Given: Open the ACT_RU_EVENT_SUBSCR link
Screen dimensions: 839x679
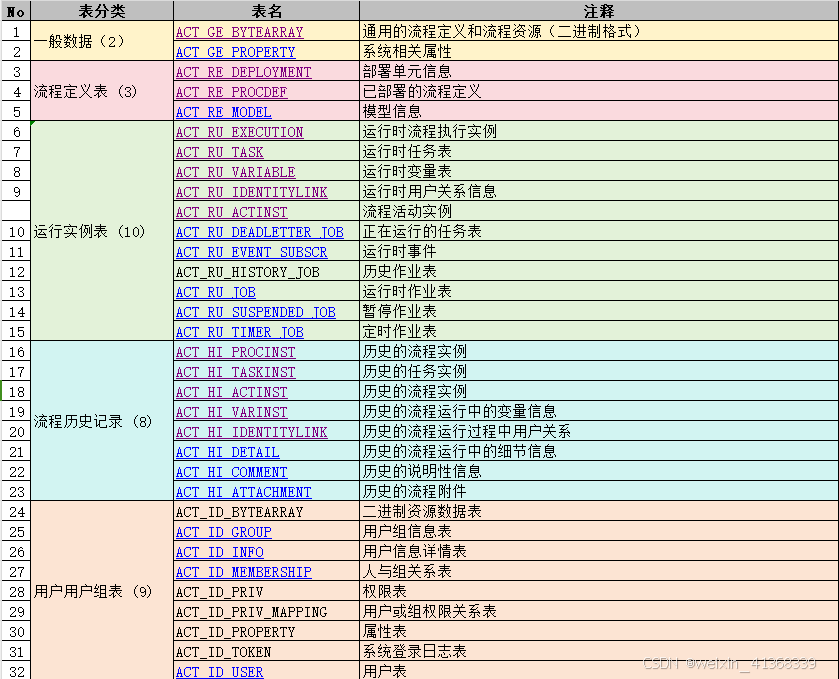Looking at the screenshot, I should (251, 252).
